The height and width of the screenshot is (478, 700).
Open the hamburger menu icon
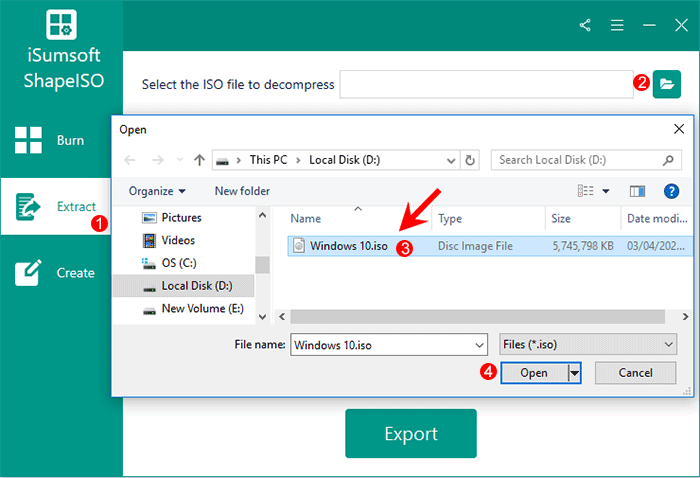(617, 25)
